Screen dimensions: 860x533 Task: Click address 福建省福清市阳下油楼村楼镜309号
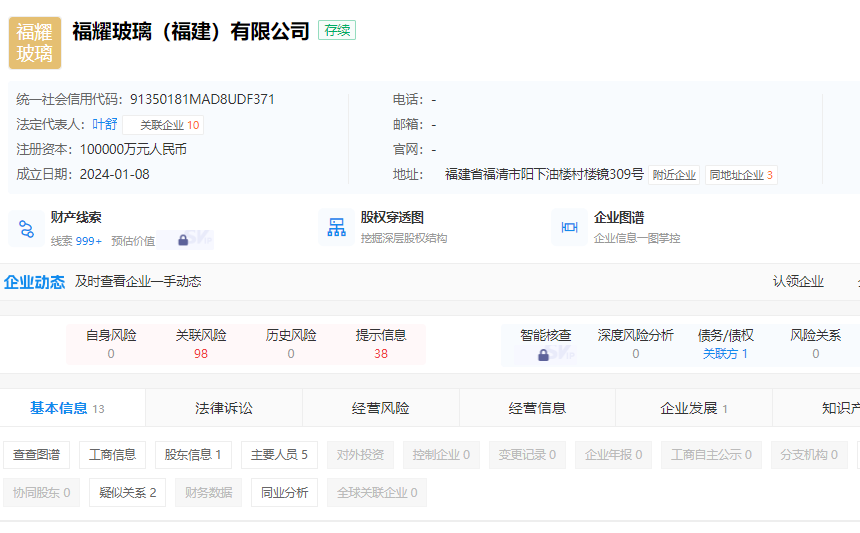tap(544, 174)
